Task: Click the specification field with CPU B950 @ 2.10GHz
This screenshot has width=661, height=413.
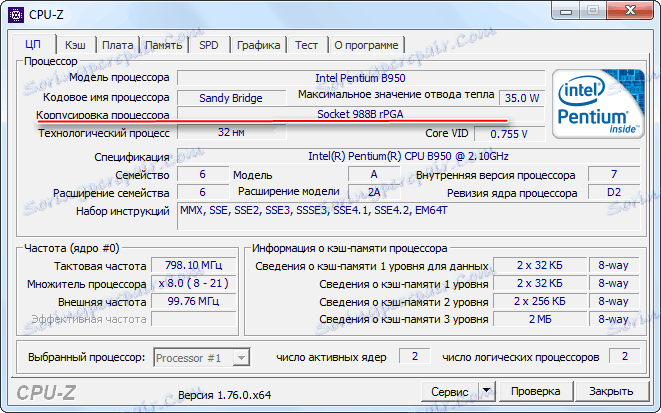Action: tap(408, 156)
